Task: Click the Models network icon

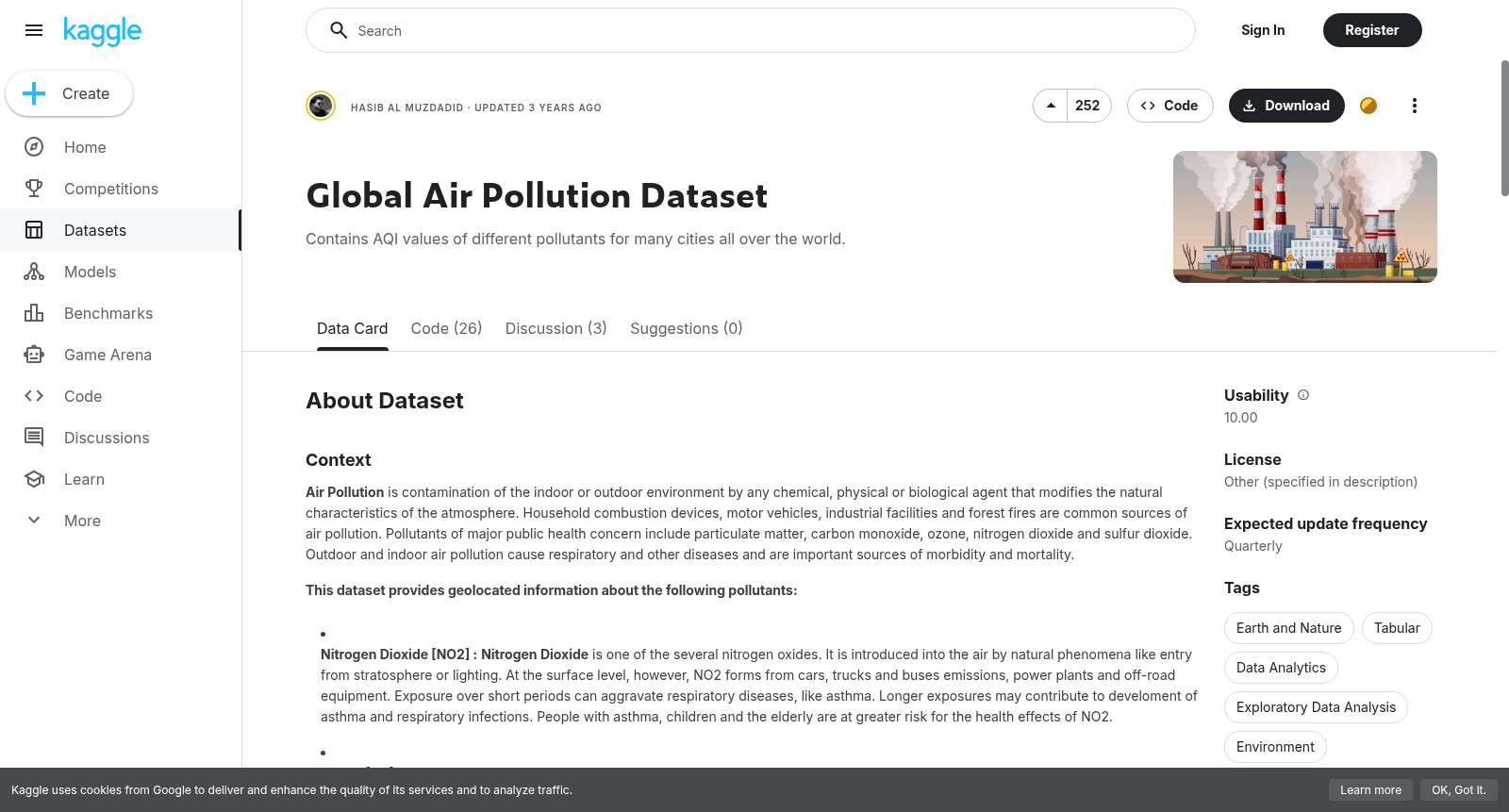Action: (x=34, y=272)
